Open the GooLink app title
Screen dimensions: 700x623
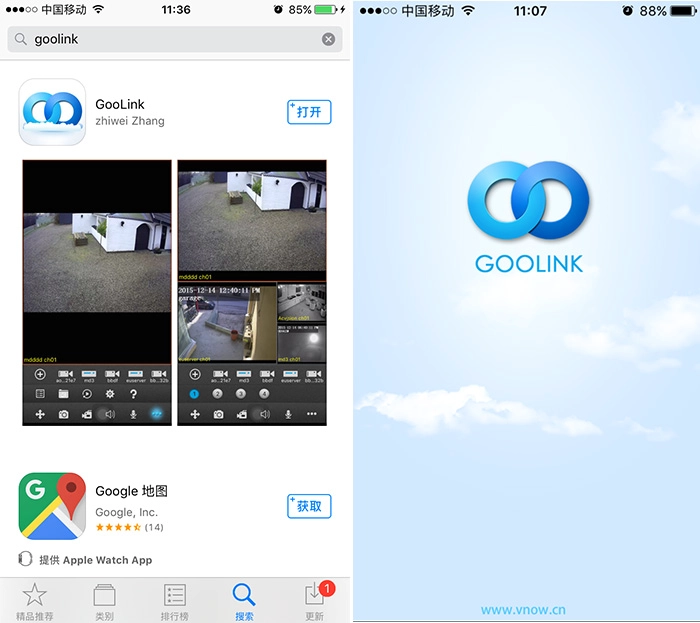point(120,104)
